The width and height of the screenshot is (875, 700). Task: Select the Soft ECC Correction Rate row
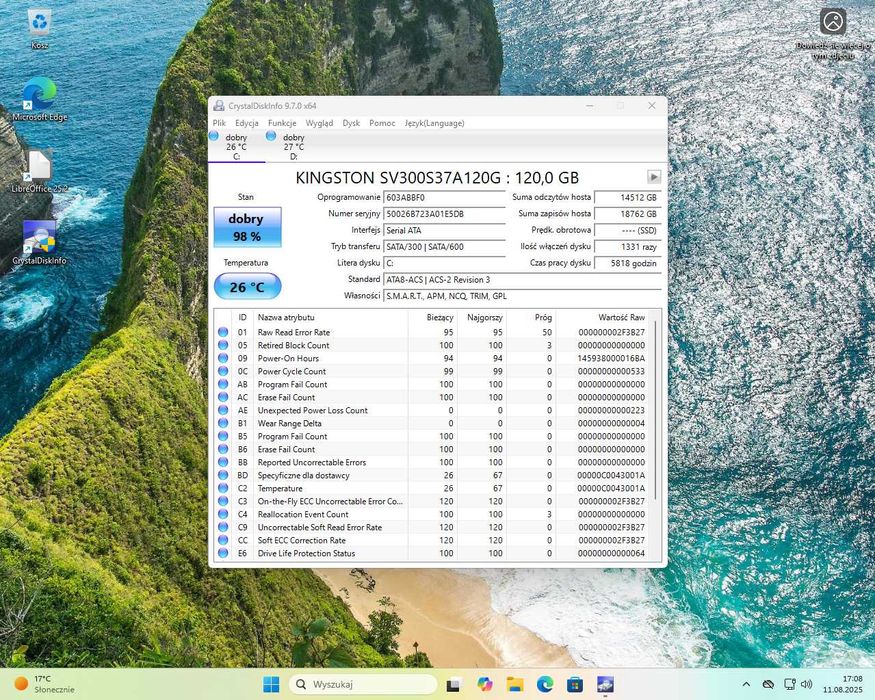pyautogui.click(x=433, y=540)
